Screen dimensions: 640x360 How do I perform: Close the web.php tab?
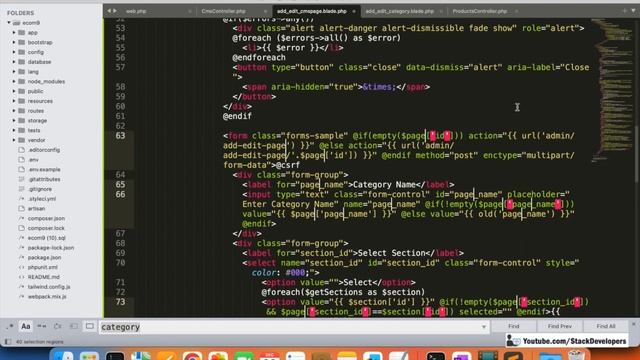190,11
